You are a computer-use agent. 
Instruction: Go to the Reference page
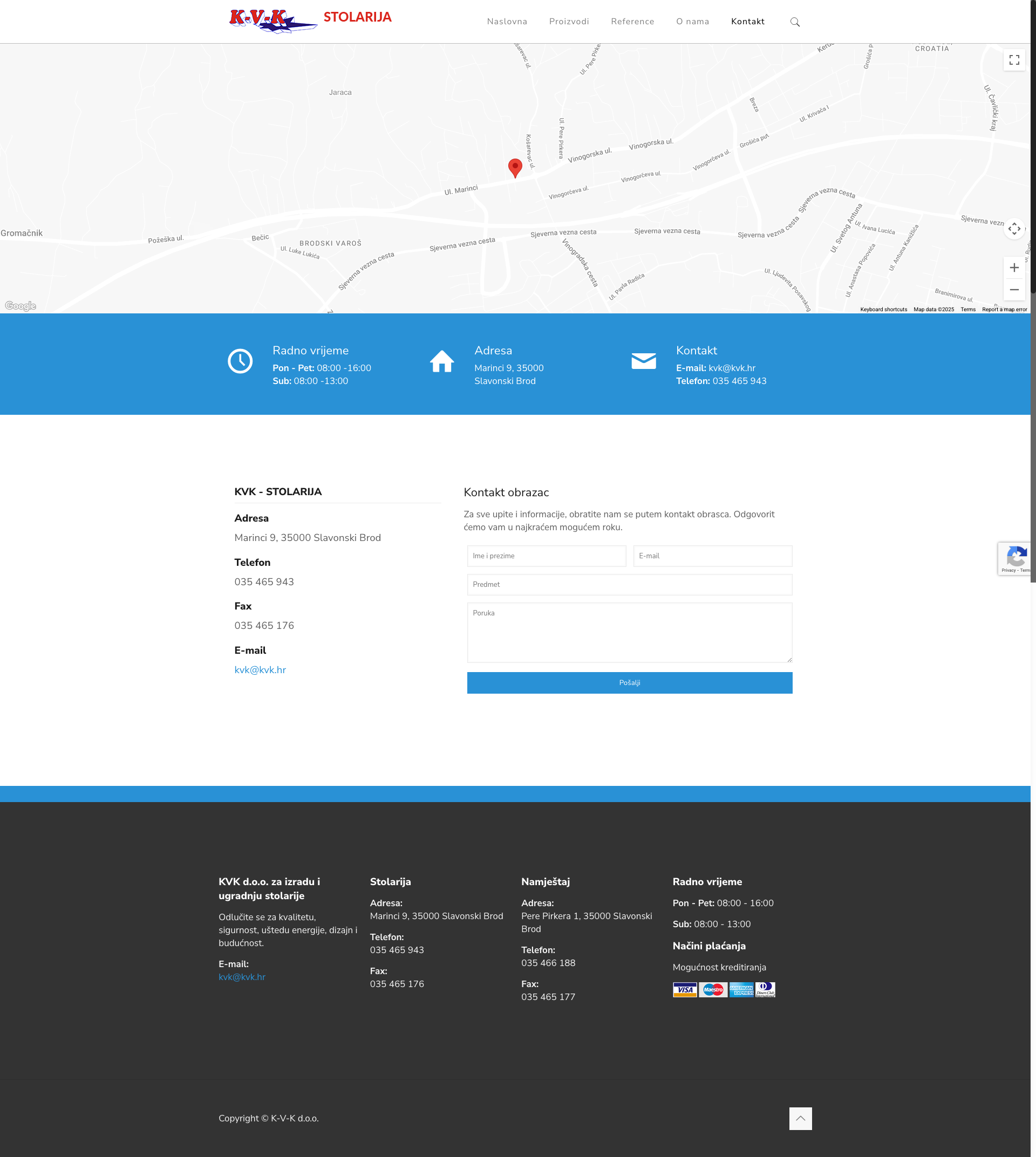click(x=632, y=22)
